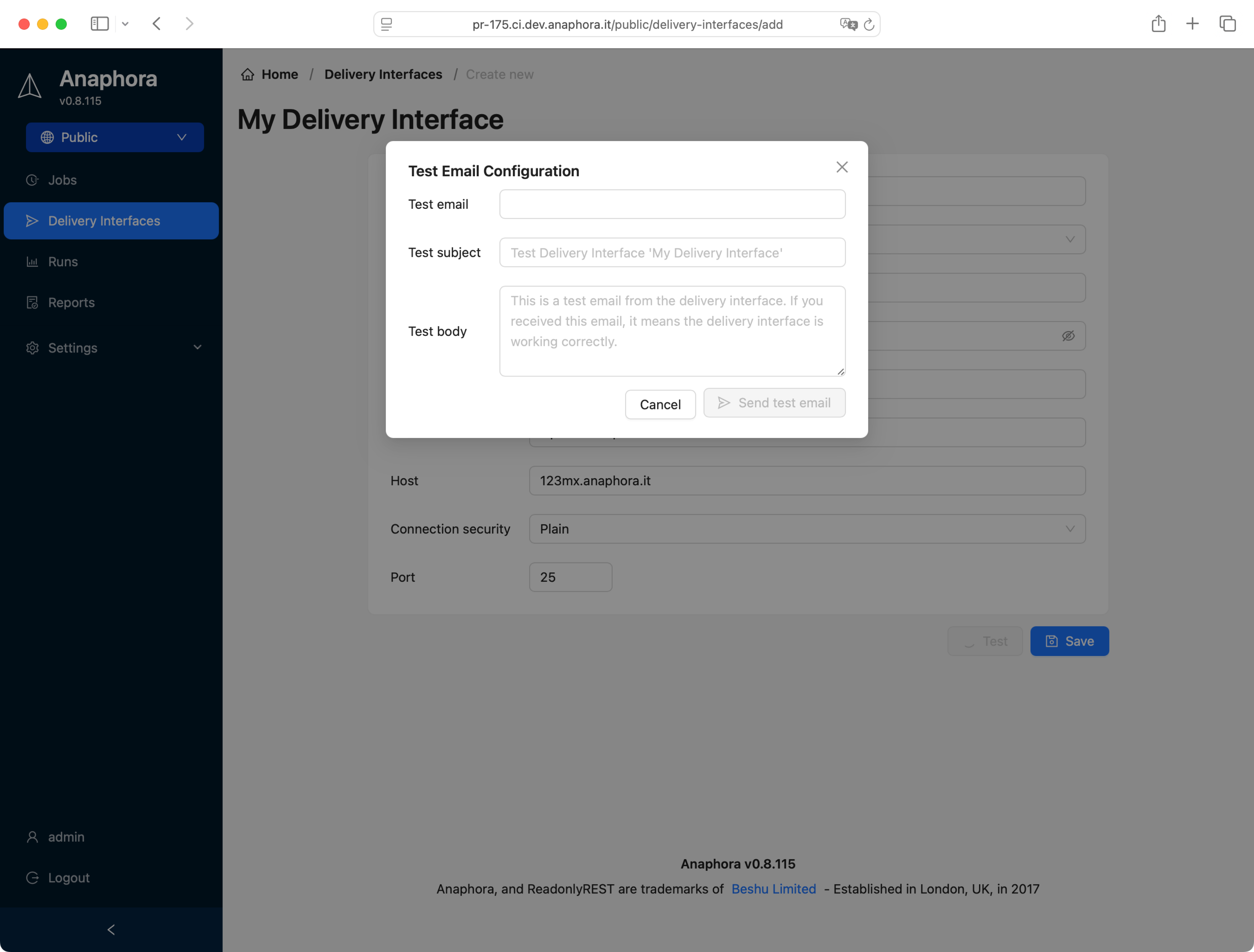Select the Delivery Interfaces paper-plane icon
1254x952 pixels.
coord(33,220)
